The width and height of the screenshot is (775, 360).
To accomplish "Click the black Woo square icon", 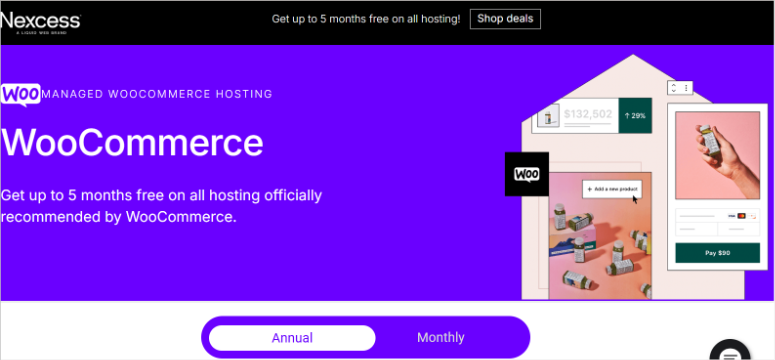I will tap(527, 174).
